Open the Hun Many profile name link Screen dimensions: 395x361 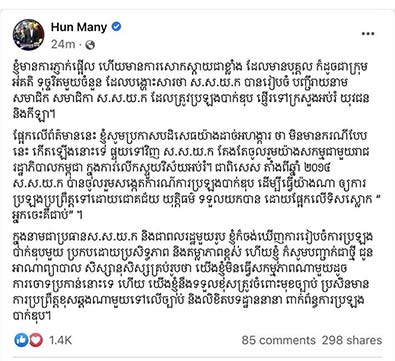click(79, 27)
